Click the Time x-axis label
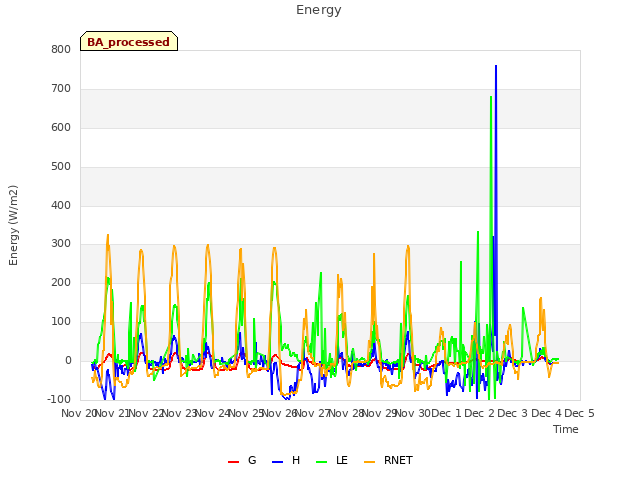Viewport: 640px width, 480px height. 566,429
